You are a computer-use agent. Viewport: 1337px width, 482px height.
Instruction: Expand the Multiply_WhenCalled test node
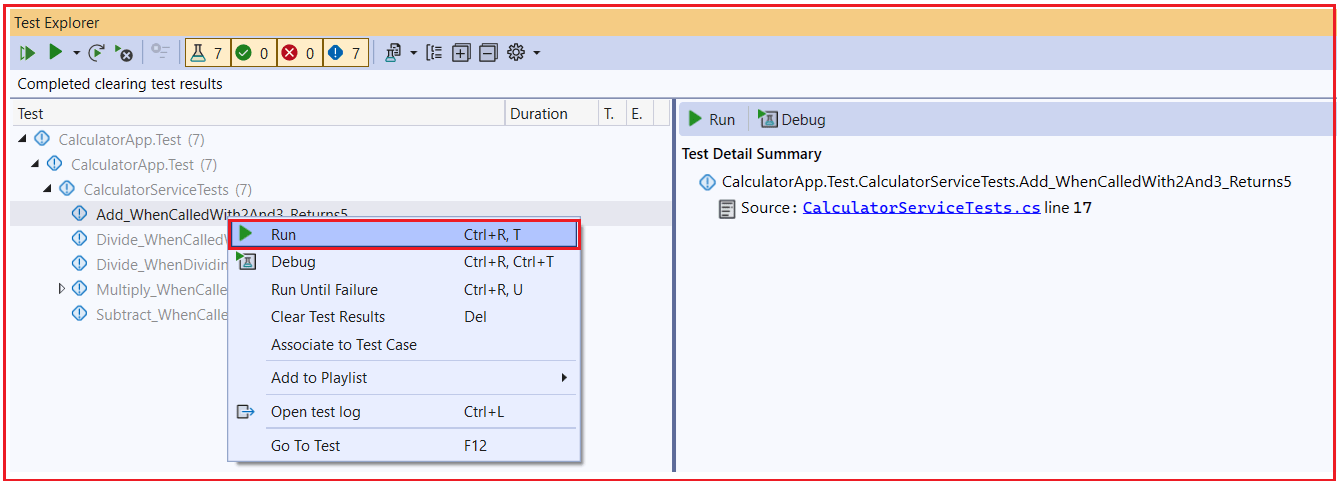[62, 289]
